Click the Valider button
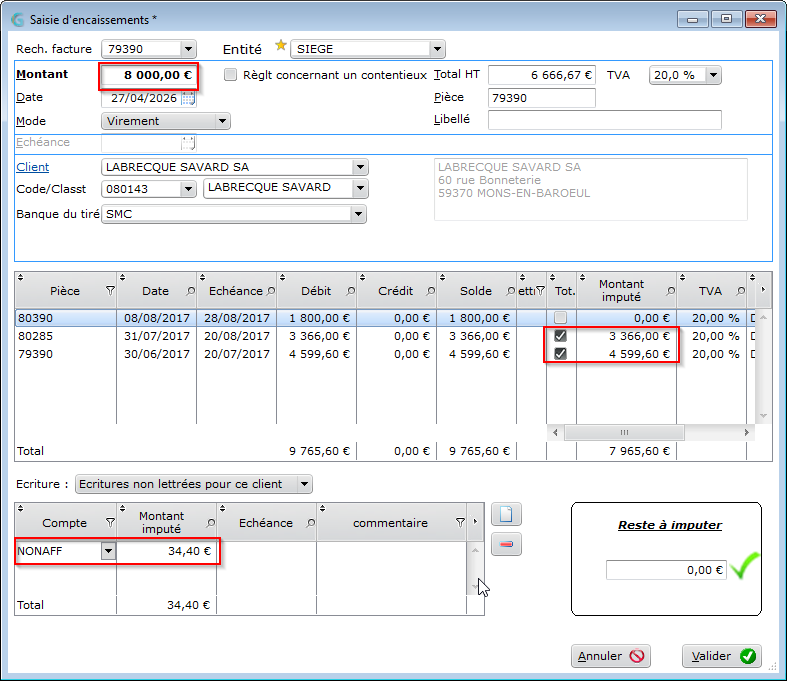Viewport: 787px width, 681px height. (x=722, y=656)
